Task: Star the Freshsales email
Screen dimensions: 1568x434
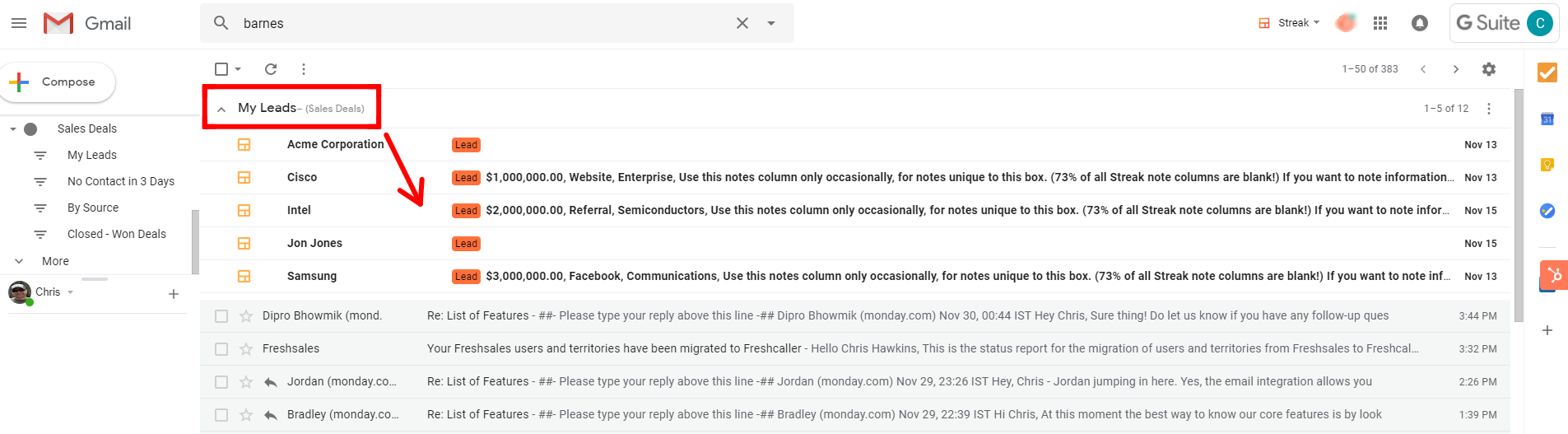Action: (x=245, y=349)
